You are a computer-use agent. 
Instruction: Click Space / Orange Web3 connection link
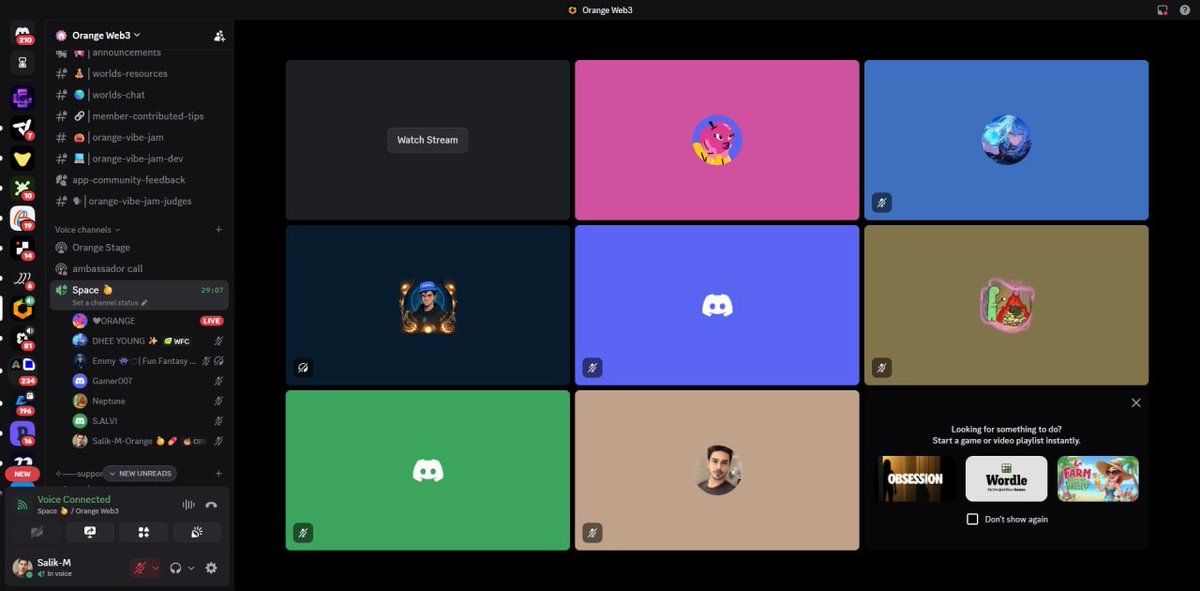click(78, 511)
